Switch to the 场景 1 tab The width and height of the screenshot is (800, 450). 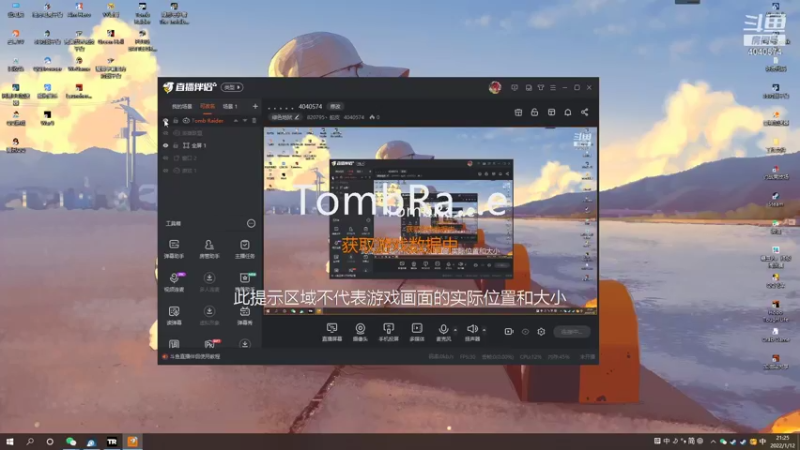click(x=230, y=106)
